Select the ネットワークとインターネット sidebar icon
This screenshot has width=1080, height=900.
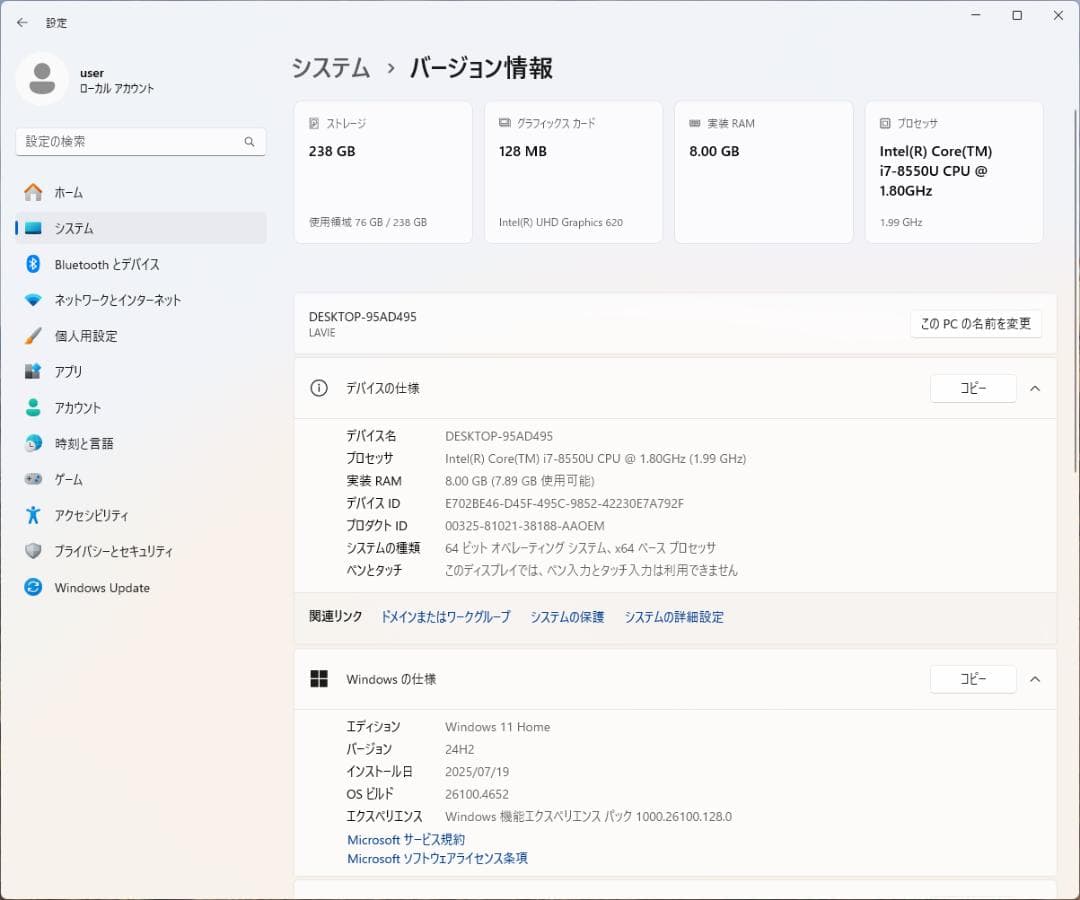point(30,300)
